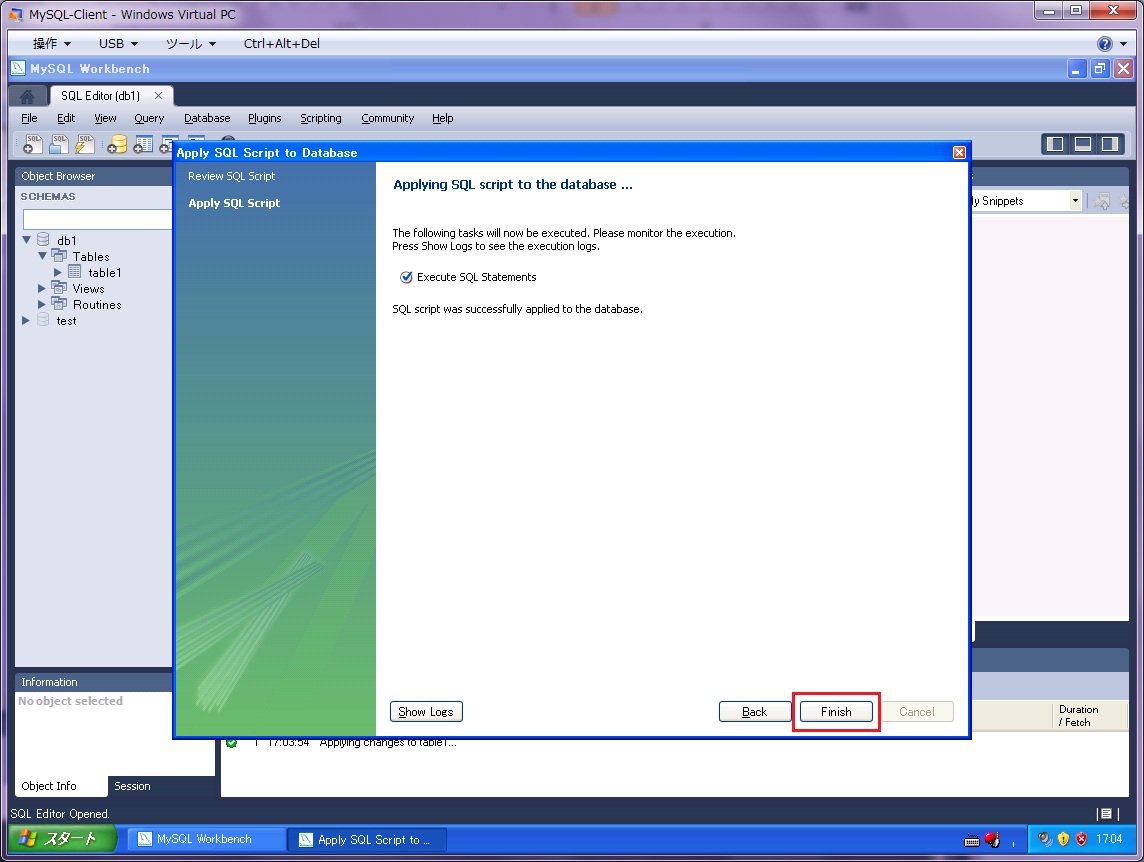Open the Query menu
The width and height of the screenshot is (1144, 862).
149,118
